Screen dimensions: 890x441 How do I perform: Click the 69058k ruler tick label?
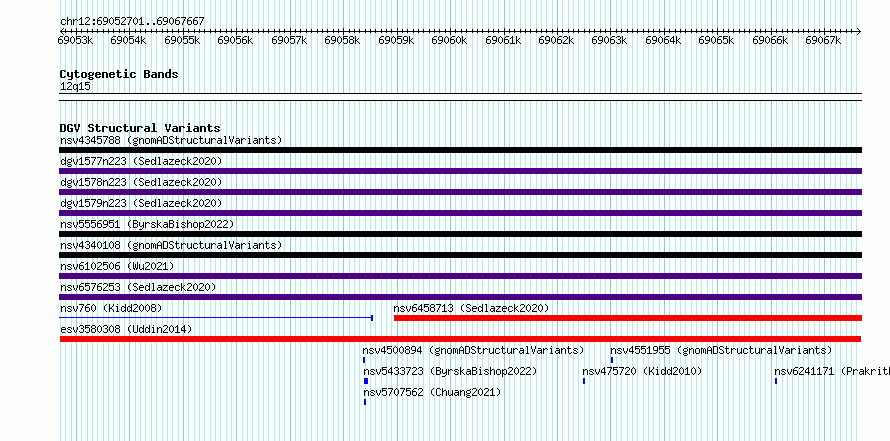click(x=342, y=40)
